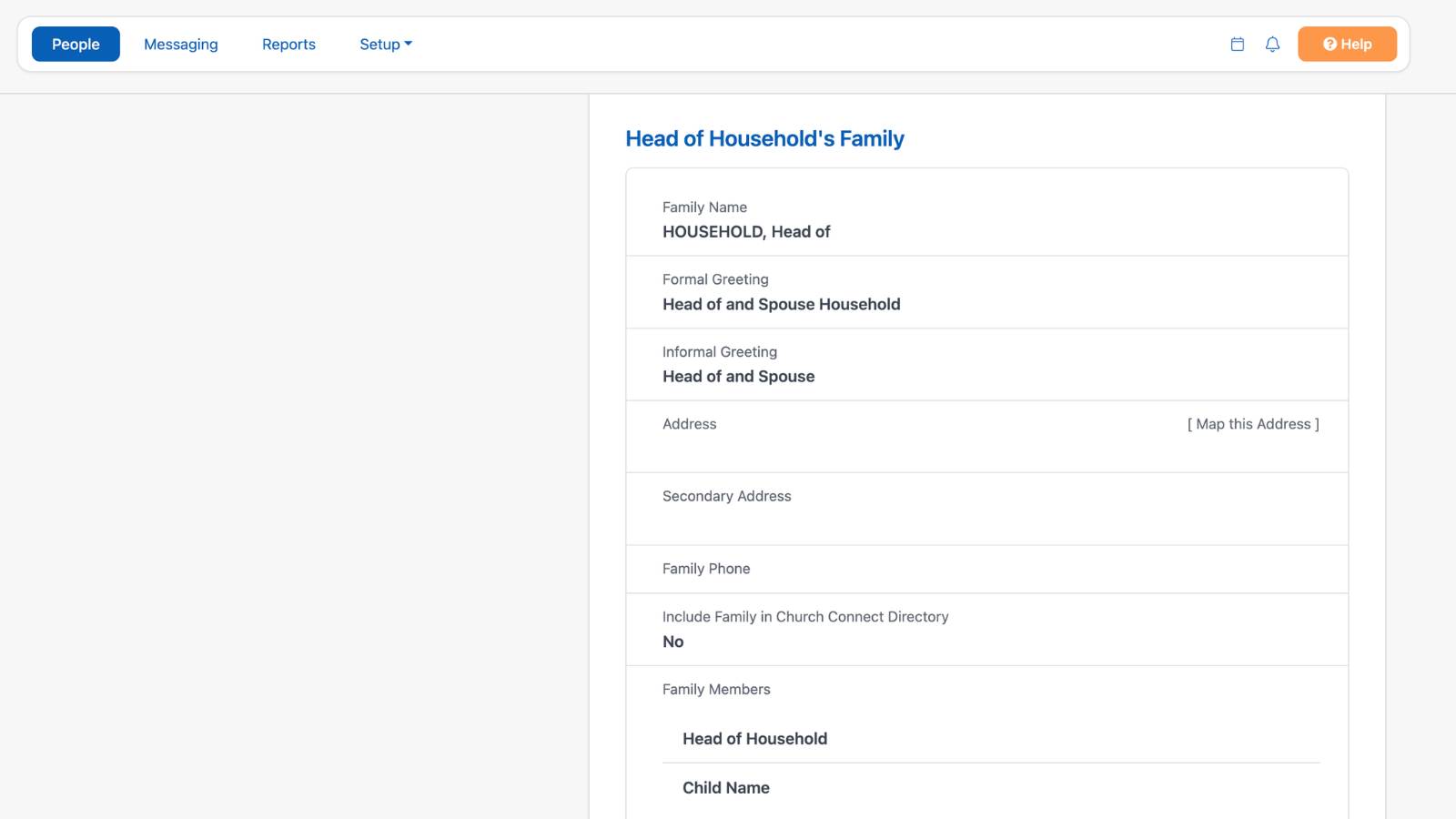1456x819 pixels.
Task: Click the orange Help button
Action: (1347, 44)
